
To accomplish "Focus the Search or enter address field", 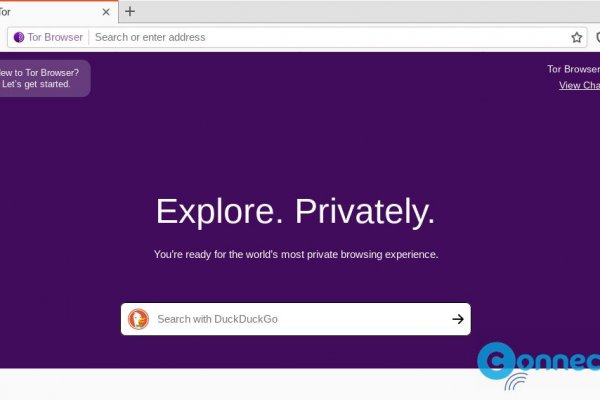I will point(320,37).
